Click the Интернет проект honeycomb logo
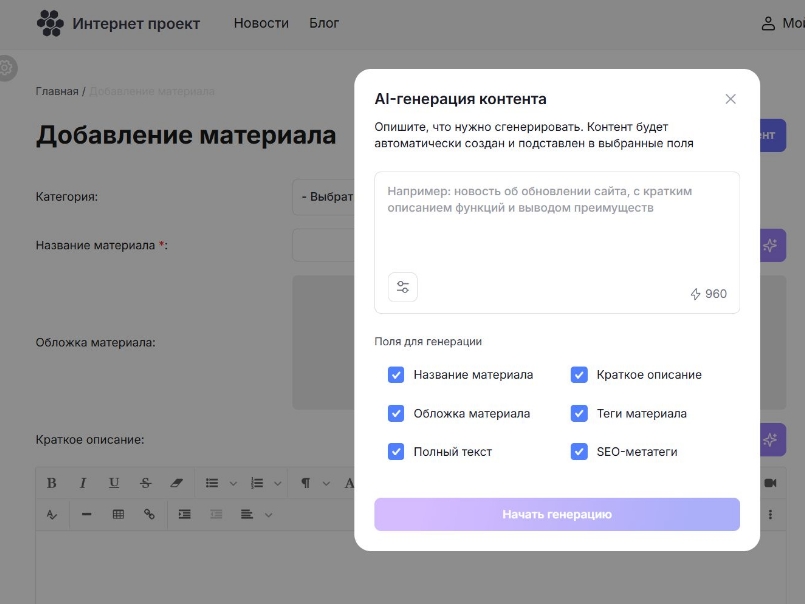This screenshot has width=805, height=604. pyautogui.click(x=50, y=24)
